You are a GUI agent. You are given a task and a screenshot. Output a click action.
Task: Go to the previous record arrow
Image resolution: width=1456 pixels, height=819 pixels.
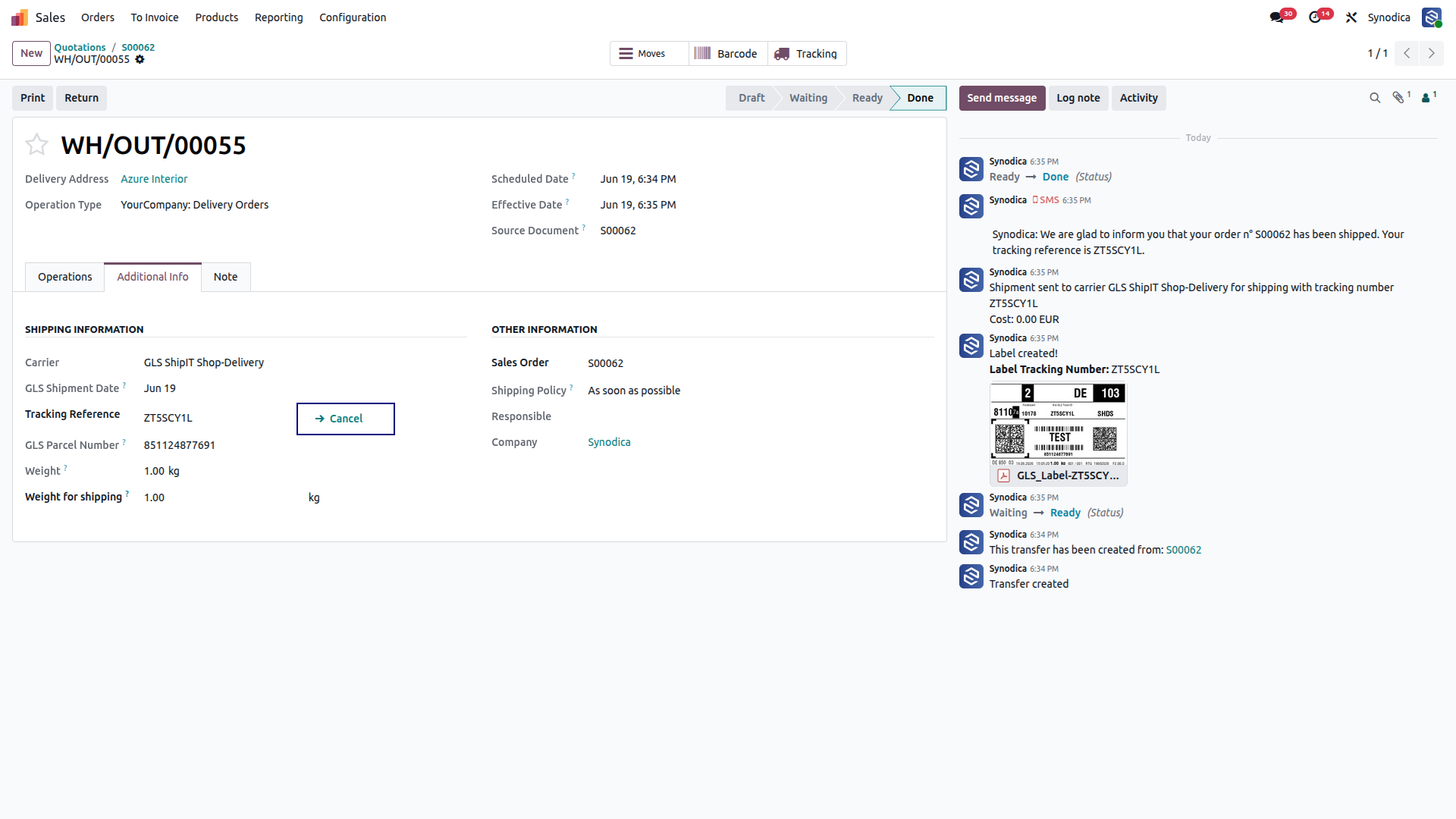click(x=1407, y=53)
